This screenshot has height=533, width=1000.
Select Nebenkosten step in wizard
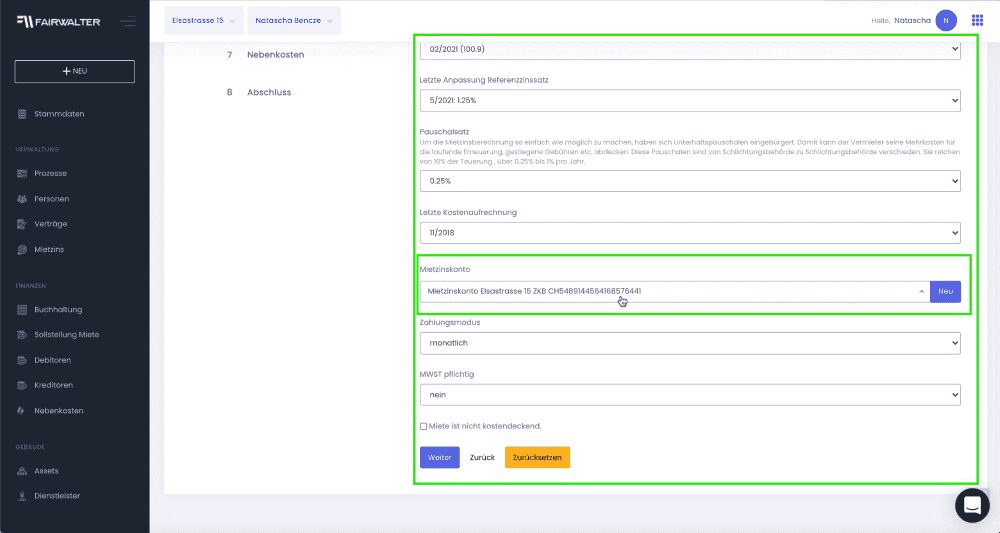pos(275,54)
